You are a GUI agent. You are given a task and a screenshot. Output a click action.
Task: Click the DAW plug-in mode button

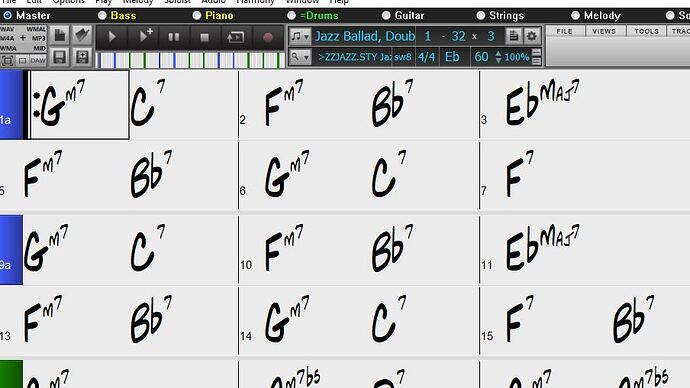tap(37, 60)
